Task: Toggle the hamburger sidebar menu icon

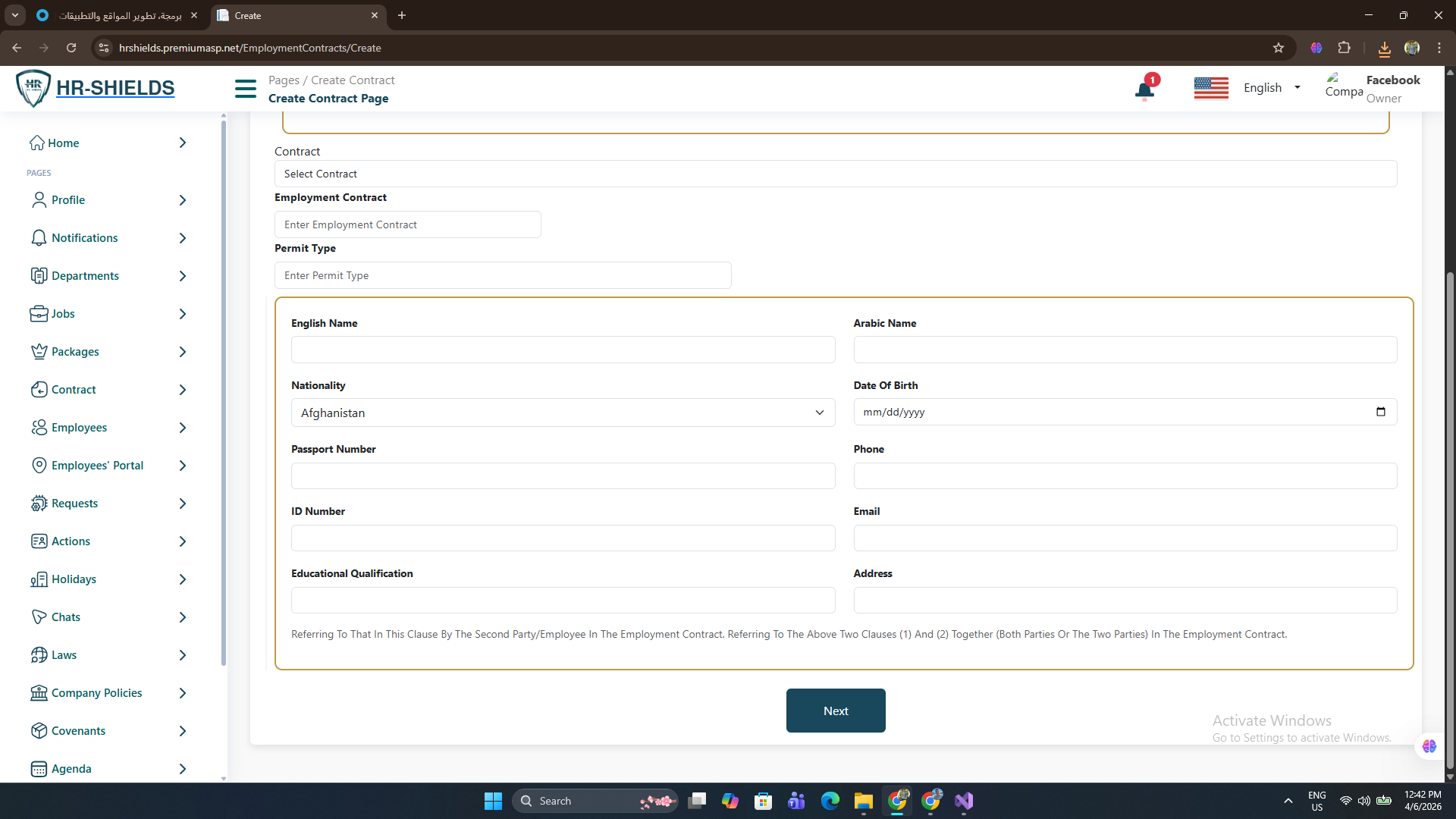Action: (x=246, y=89)
